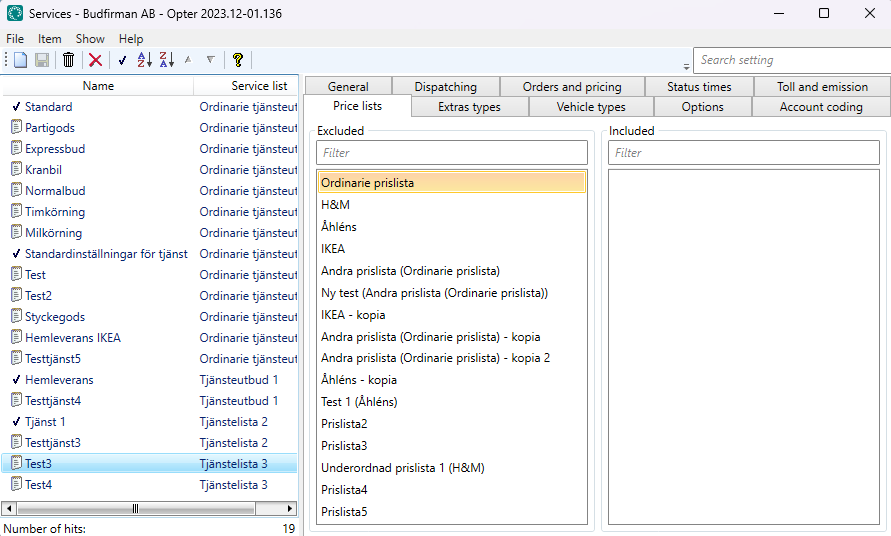Sort list by Name column header

[98, 86]
